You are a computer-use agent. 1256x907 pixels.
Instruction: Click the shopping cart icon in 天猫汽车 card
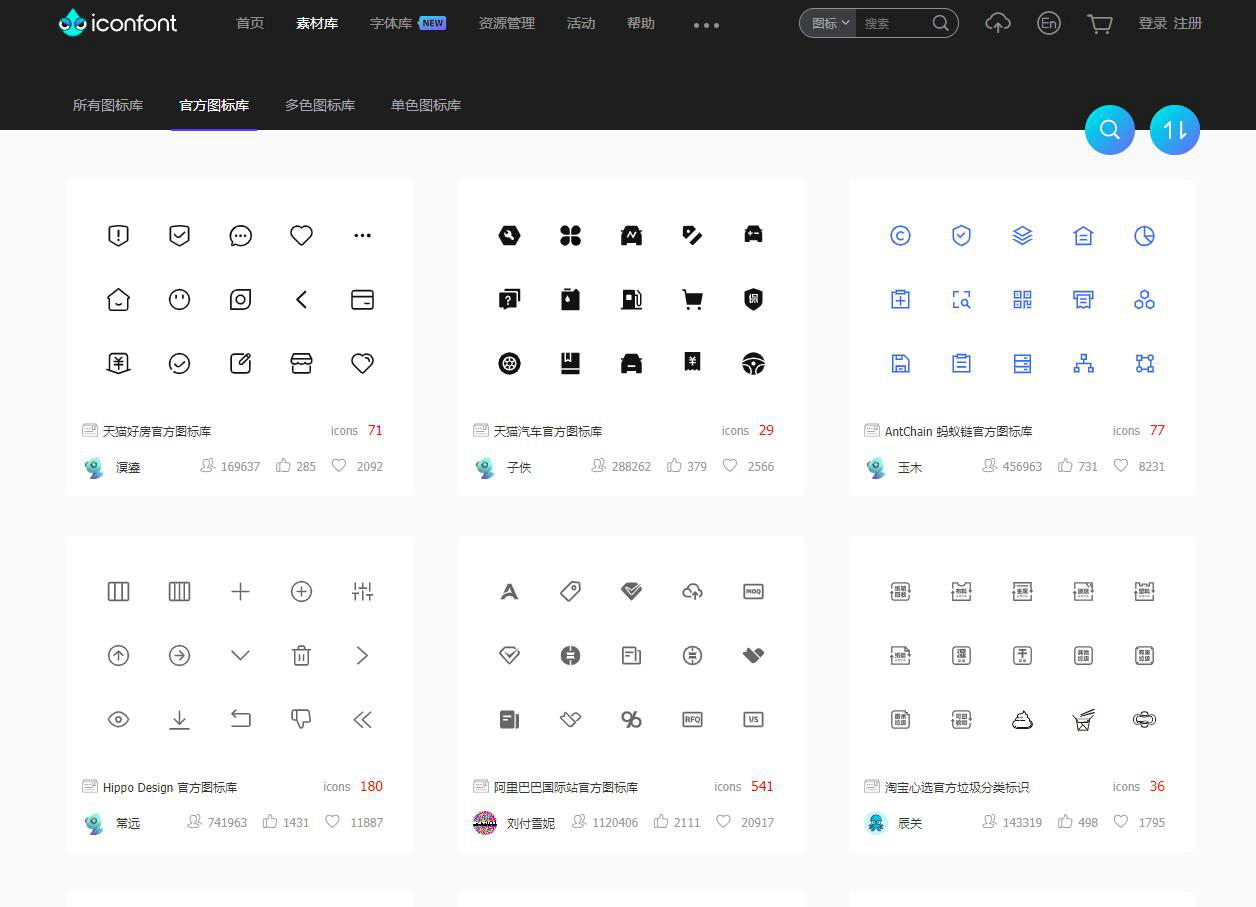(692, 299)
